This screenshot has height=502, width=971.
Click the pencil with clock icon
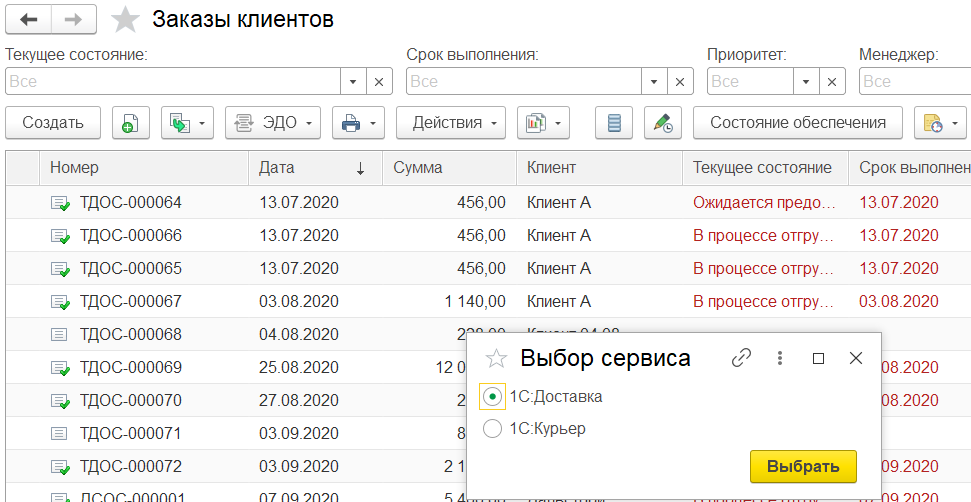663,123
